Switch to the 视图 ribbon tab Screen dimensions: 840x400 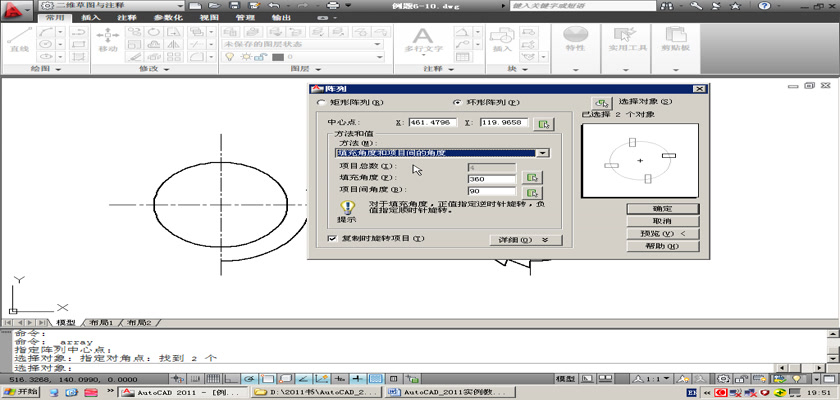tap(208, 18)
